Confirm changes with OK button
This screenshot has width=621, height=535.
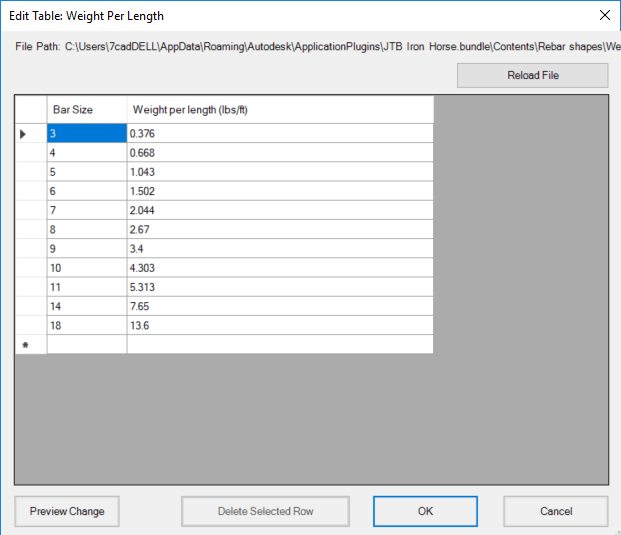pyautogui.click(x=425, y=511)
